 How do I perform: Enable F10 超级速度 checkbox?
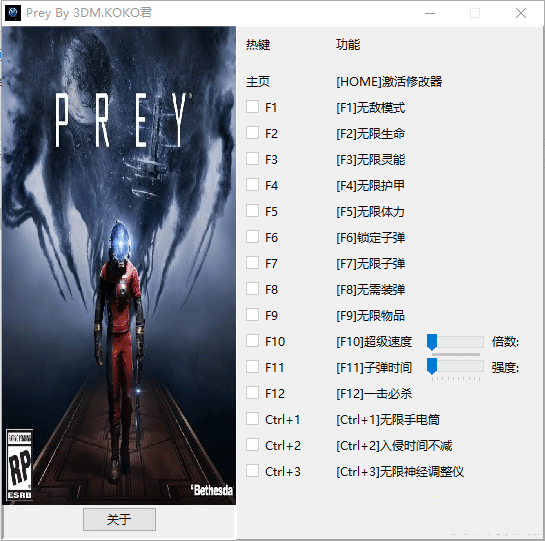[x=252, y=341]
